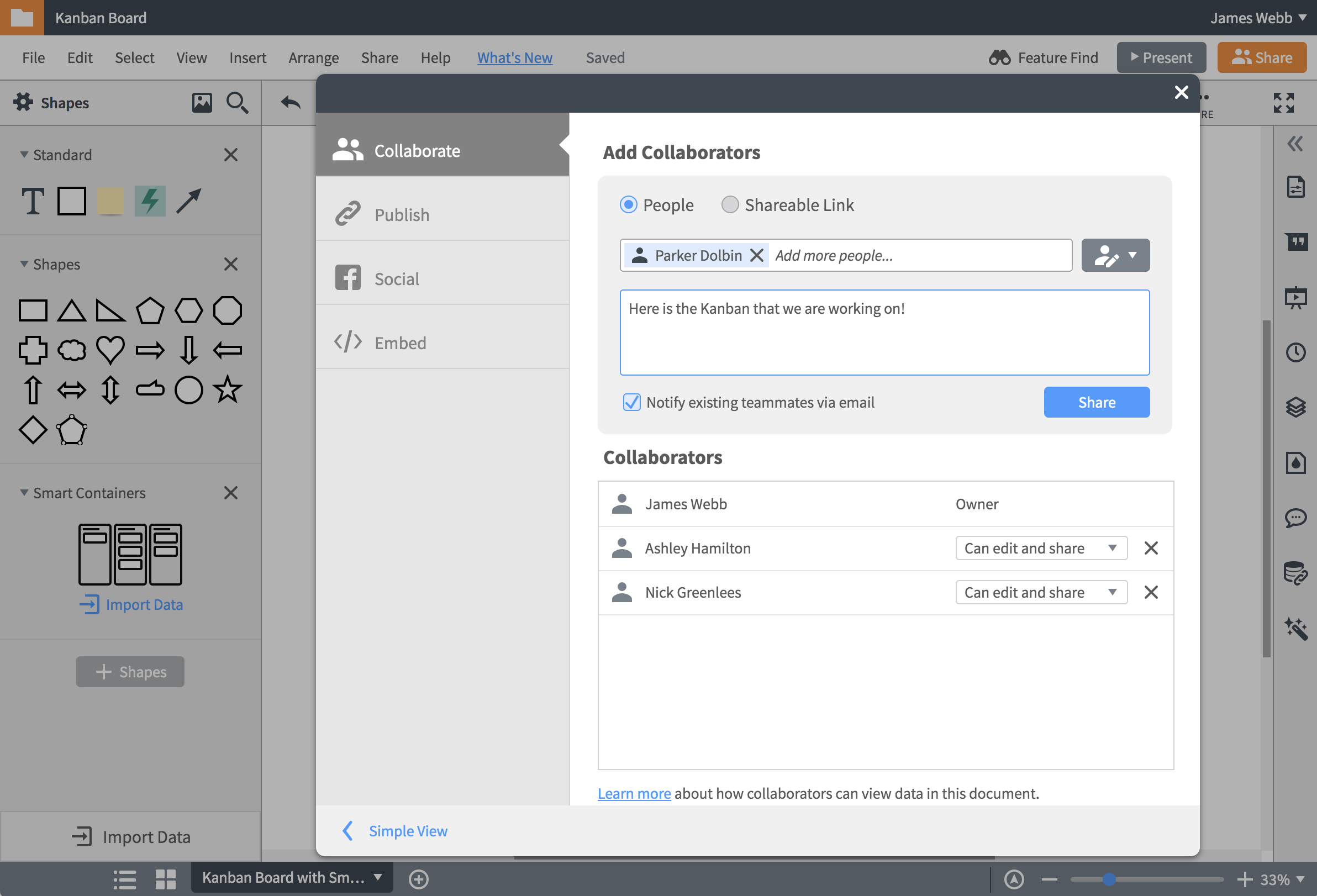This screenshot has width=1317, height=896.
Task: Remove Nick Greenlees from collaborators
Action: point(1151,592)
